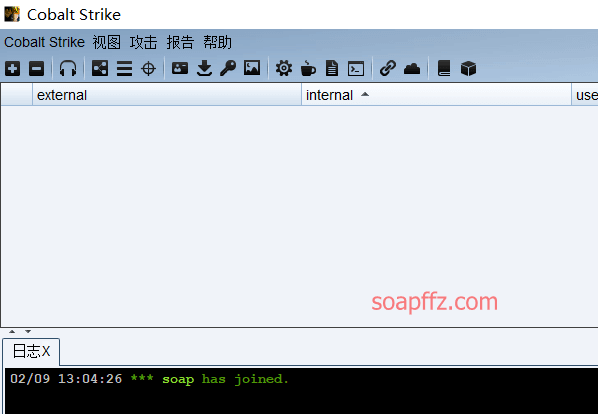Show the targets view crosshair icon
Screen dimensions: 598x414
coord(148,69)
